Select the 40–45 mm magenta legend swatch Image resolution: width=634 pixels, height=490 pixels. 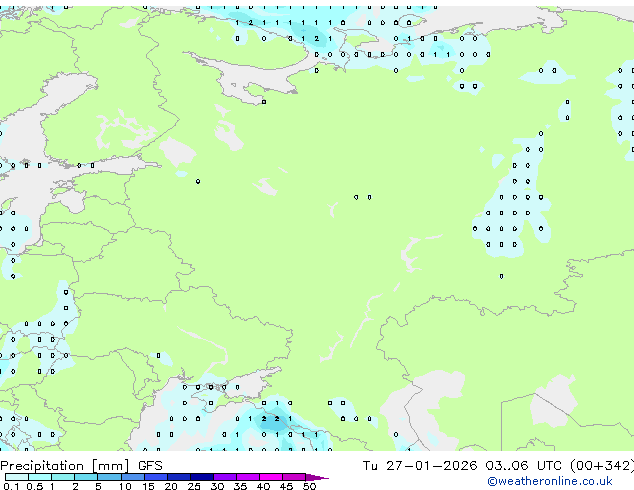[x=271, y=477]
